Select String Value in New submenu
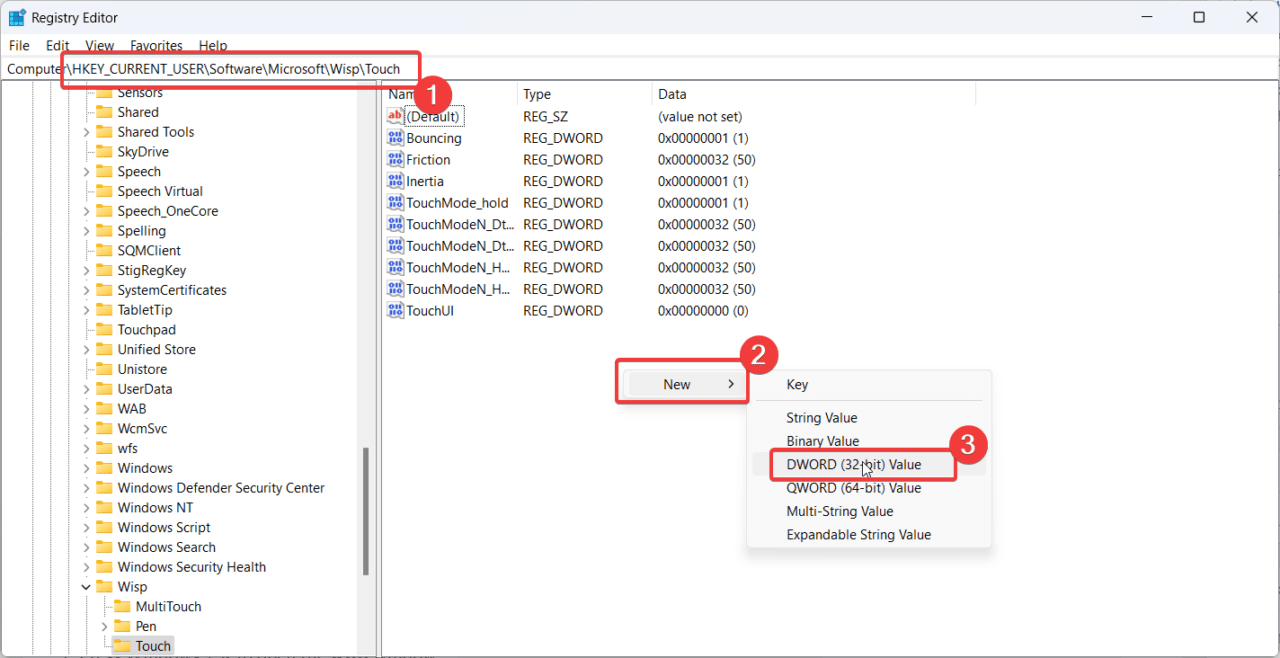This screenshot has width=1280, height=658. pos(821,418)
